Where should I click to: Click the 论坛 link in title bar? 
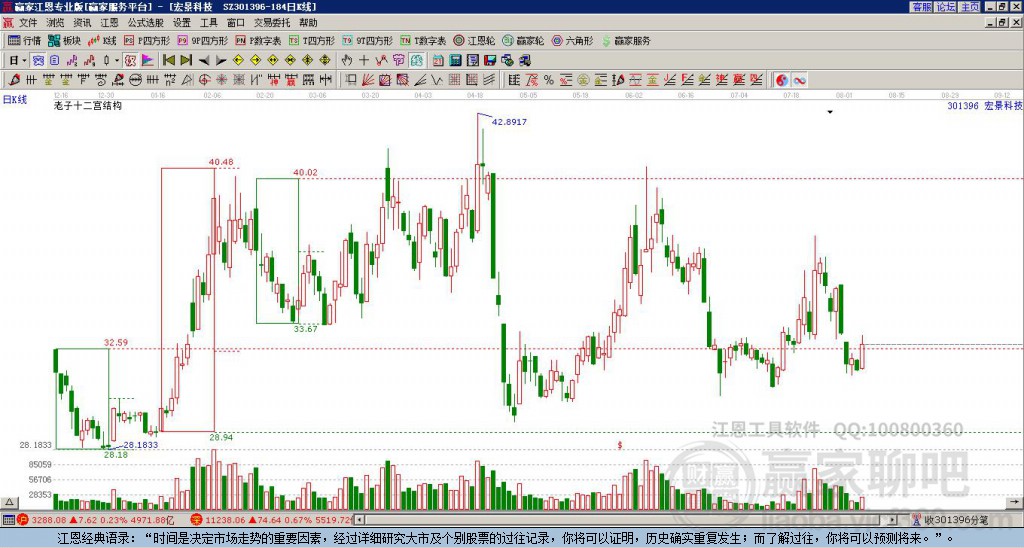coord(945,7)
